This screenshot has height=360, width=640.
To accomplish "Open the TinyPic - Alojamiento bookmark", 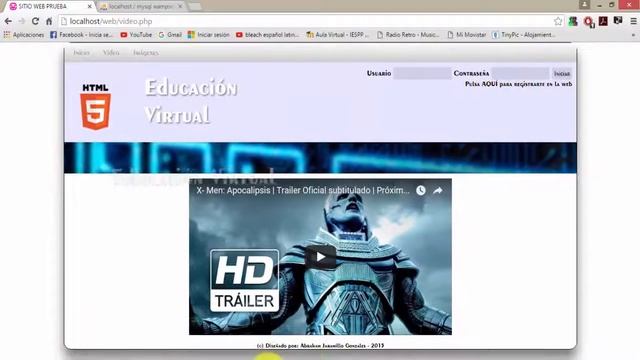I will tap(524, 35).
